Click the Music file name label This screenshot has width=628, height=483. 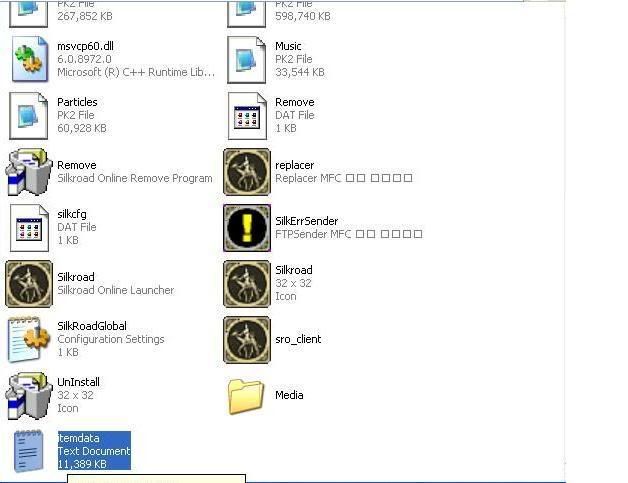288,46
